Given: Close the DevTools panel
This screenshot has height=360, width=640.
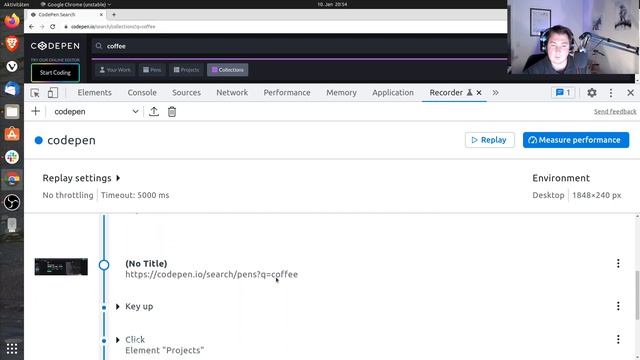Looking at the screenshot, I should [x=630, y=93].
